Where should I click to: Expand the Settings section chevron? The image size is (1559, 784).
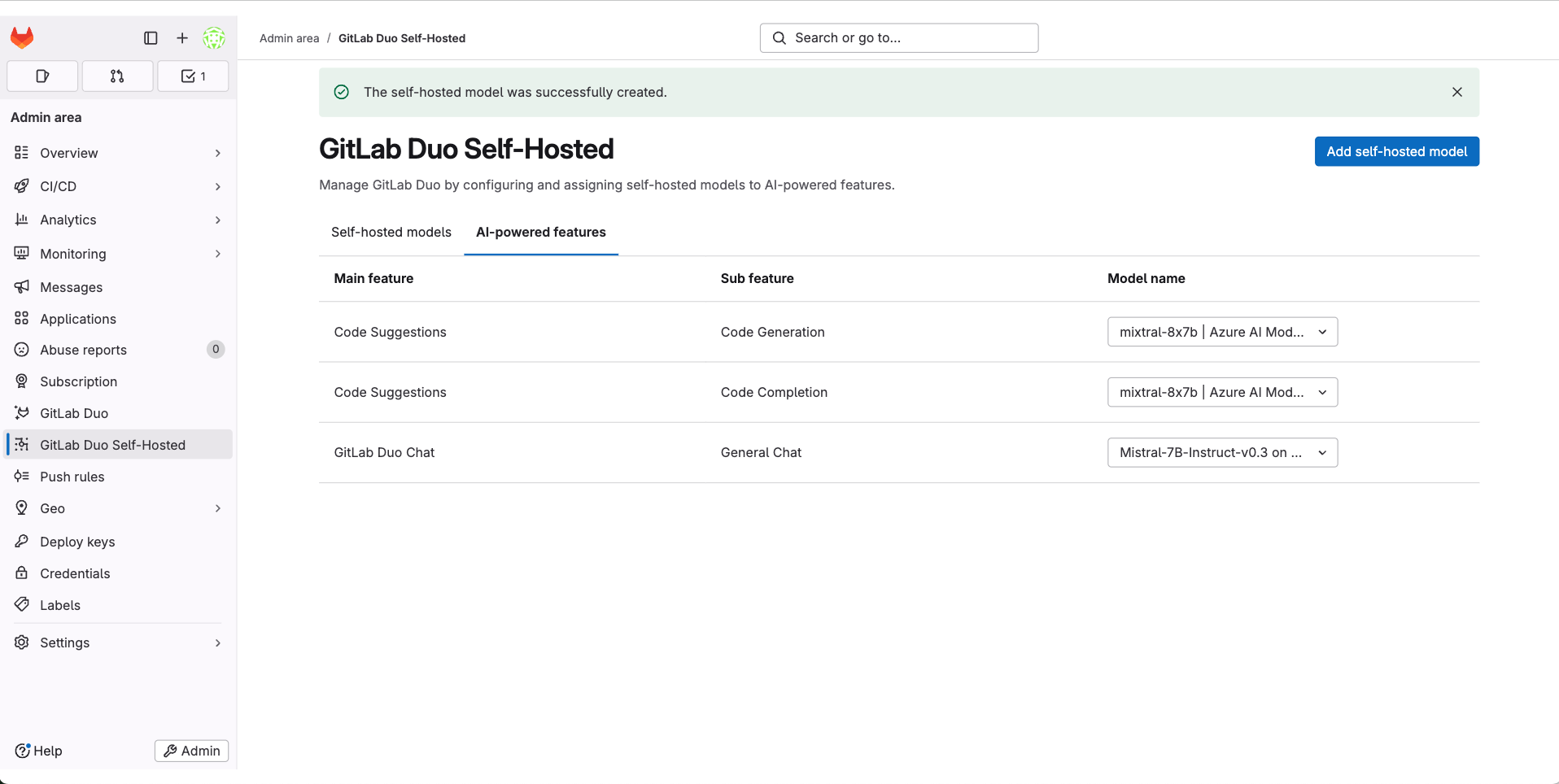click(x=218, y=642)
